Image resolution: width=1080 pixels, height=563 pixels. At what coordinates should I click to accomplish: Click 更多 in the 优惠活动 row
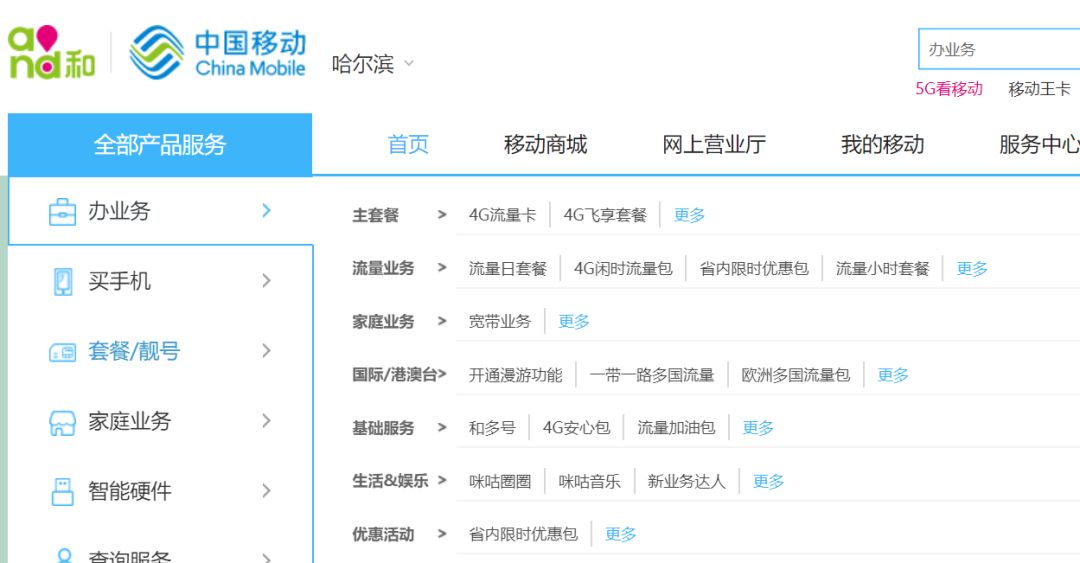621,535
